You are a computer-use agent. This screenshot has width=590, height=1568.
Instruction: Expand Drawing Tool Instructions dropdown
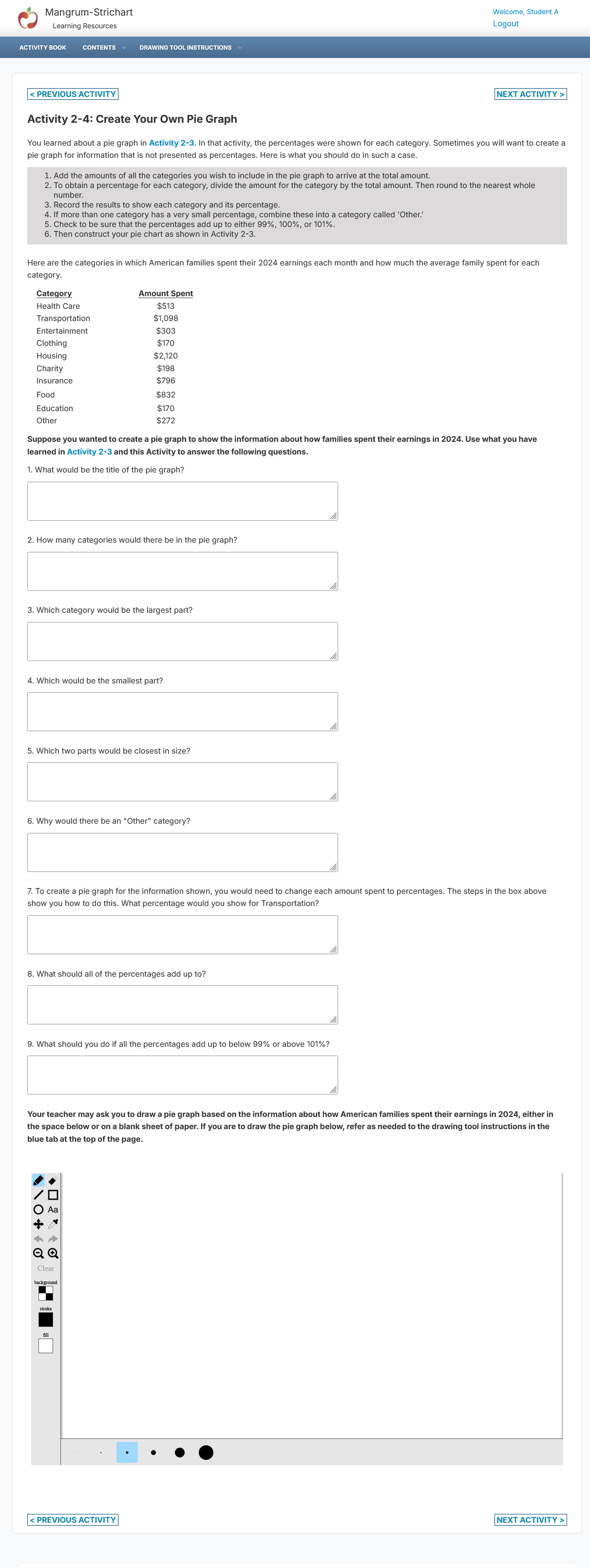tap(190, 47)
